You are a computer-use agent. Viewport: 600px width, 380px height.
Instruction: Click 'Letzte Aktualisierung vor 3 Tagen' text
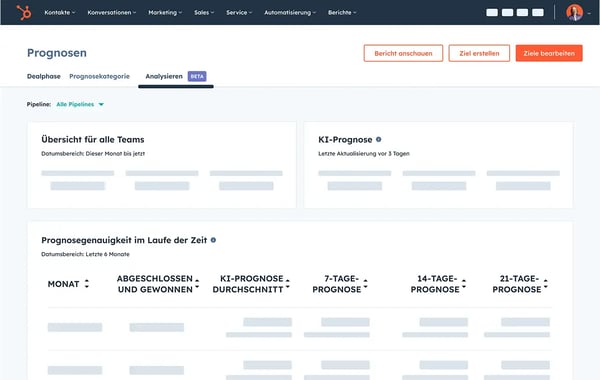click(364, 153)
